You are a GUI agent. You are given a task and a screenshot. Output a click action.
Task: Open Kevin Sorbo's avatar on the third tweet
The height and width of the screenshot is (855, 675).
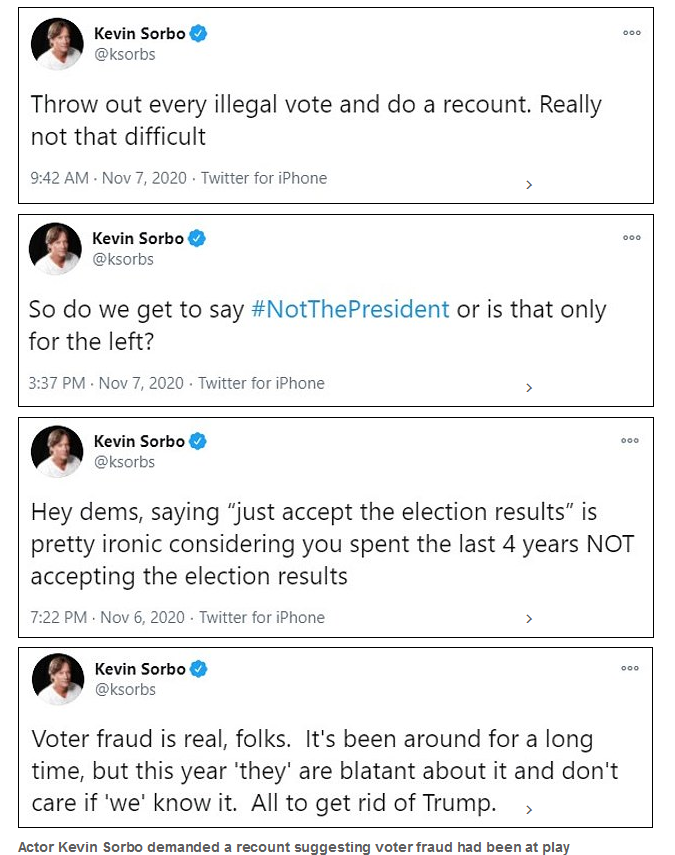pyautogui.click(x=57, y=452)
